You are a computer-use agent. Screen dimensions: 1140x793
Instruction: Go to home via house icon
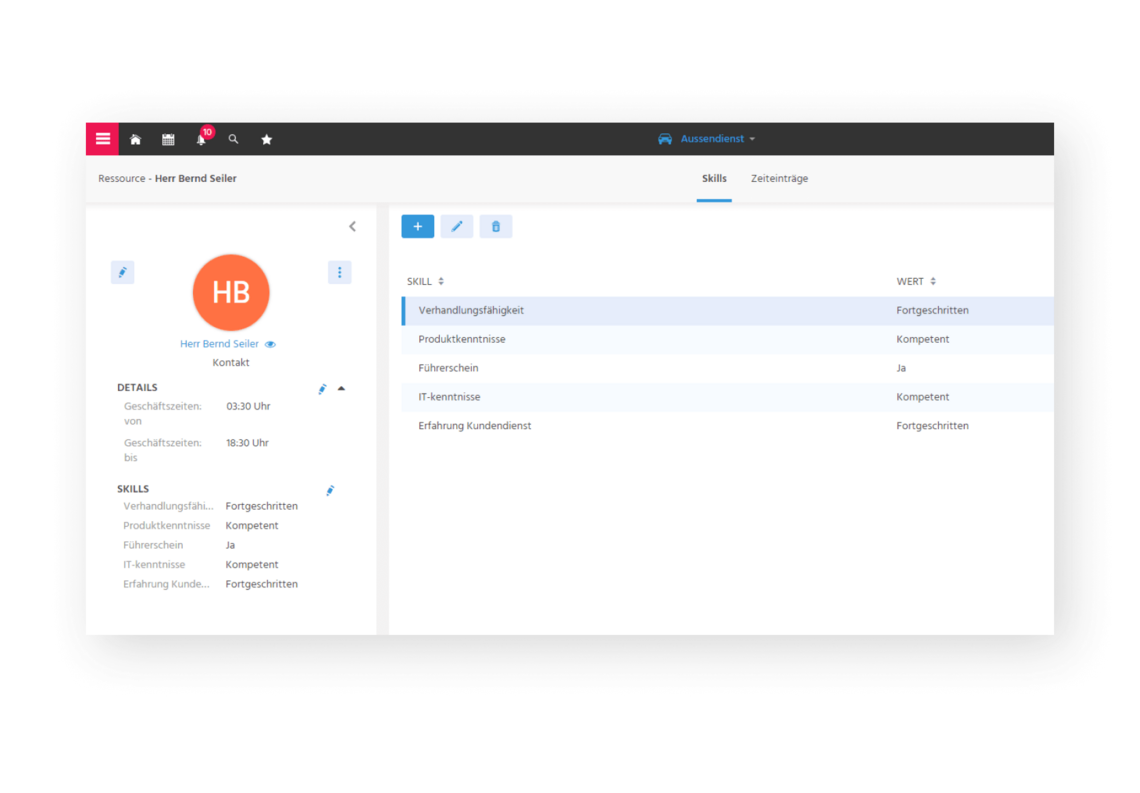click(x=136, y=140)
